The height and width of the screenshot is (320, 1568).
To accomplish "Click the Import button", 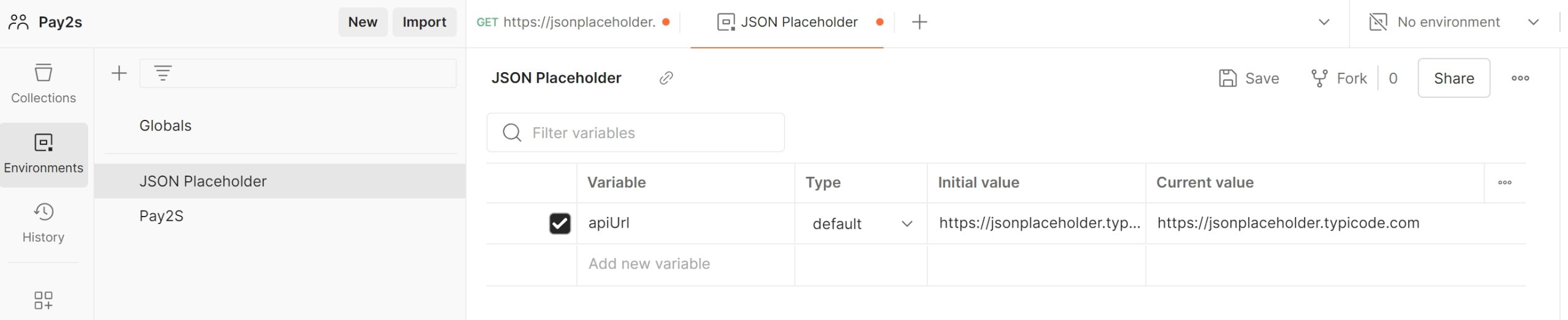I will (424, 22).
